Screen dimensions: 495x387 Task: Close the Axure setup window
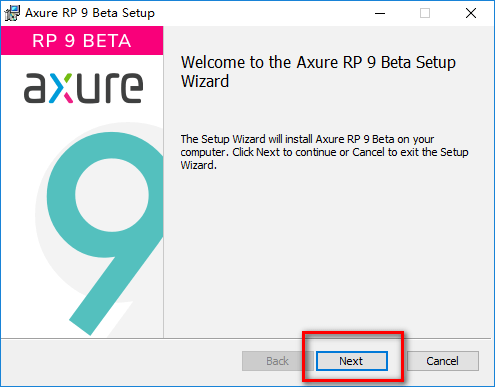[471, 13]
